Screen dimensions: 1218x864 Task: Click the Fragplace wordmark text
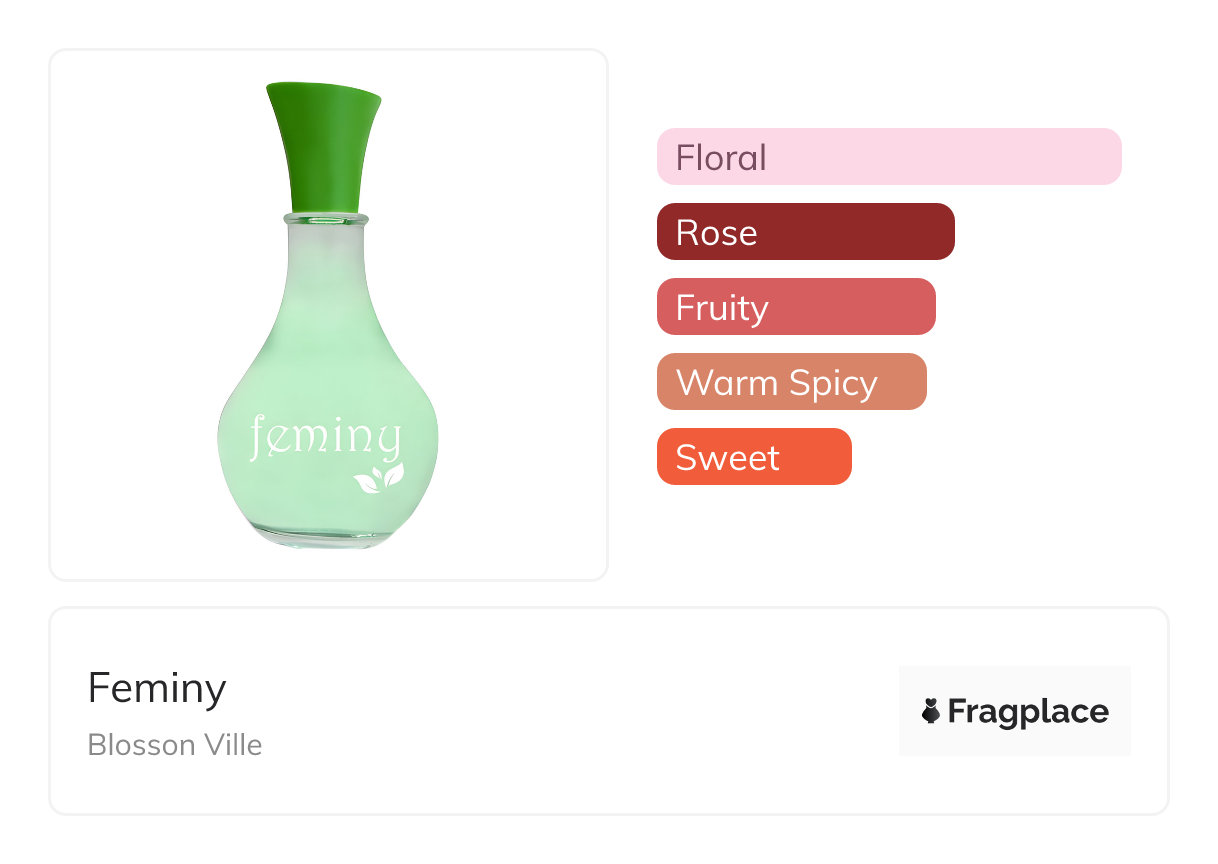click(1028, 712)
